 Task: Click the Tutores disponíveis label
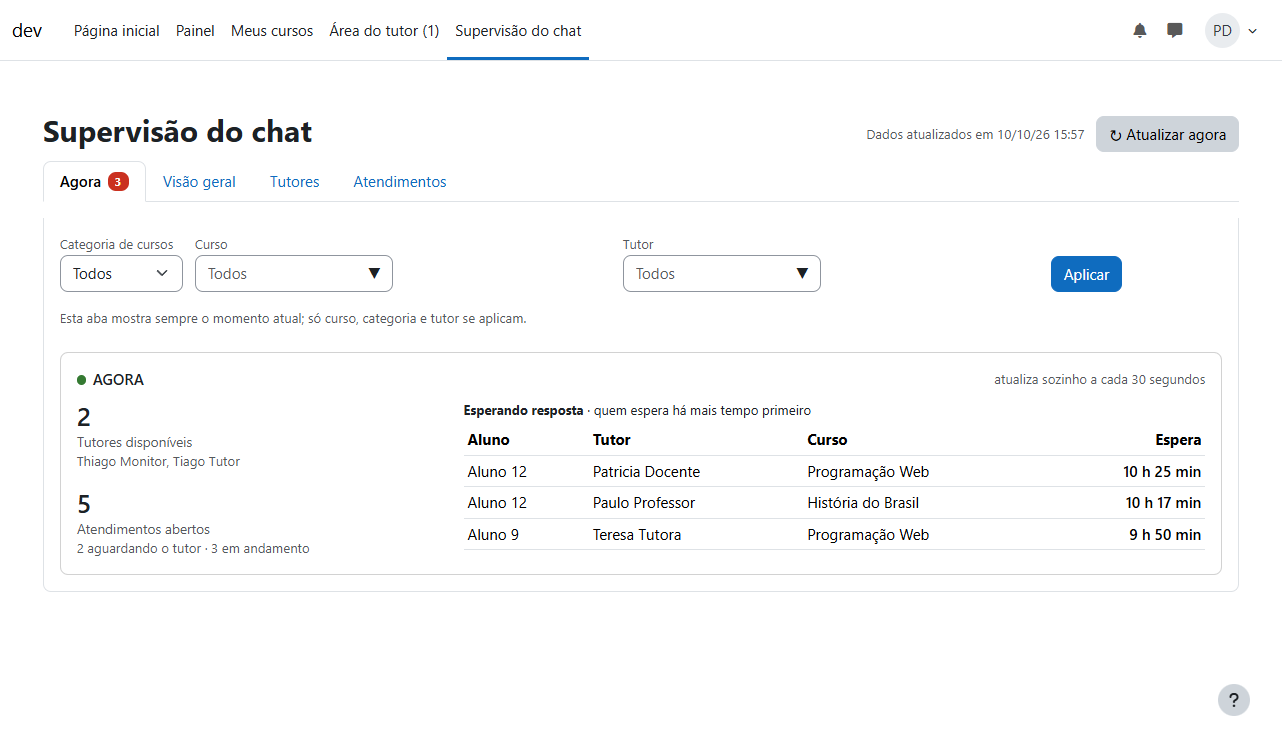point(134,442)
